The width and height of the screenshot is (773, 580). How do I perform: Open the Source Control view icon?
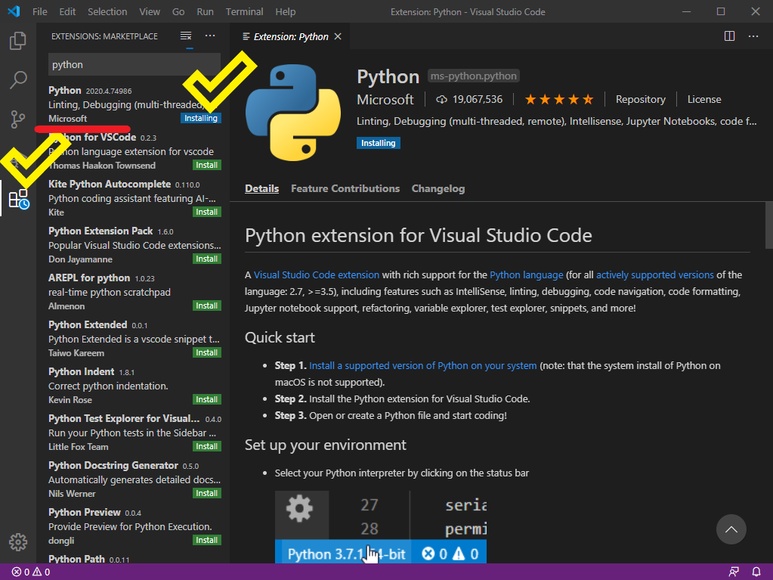click(x=18, y=119)
